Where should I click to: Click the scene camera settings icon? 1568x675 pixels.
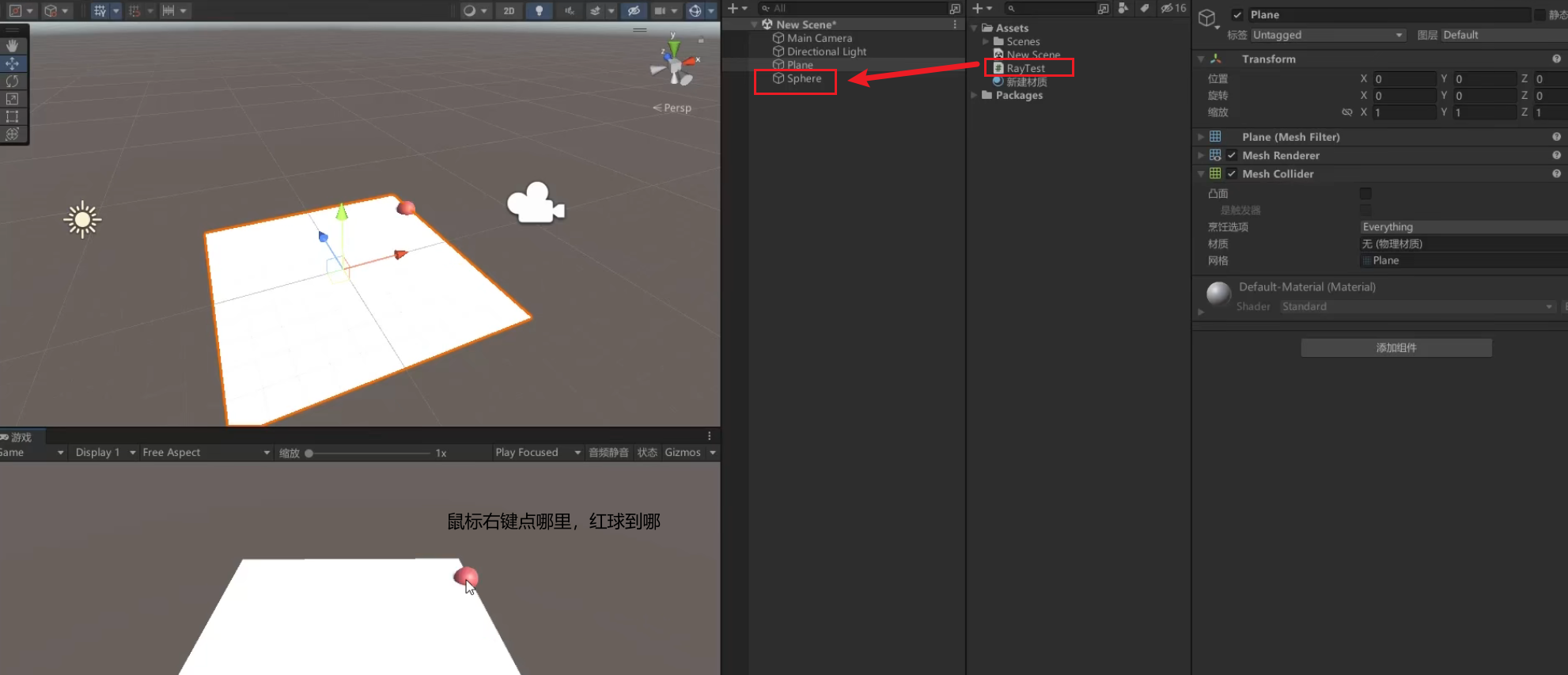(659, 11)
